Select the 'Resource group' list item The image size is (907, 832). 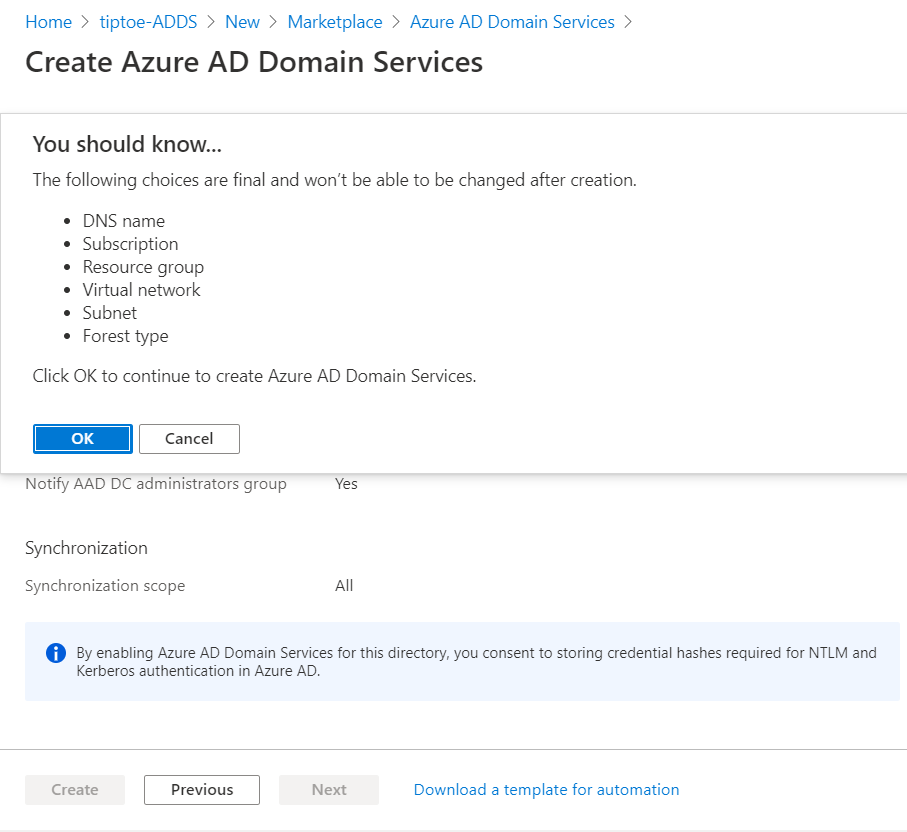click(143, 267)
